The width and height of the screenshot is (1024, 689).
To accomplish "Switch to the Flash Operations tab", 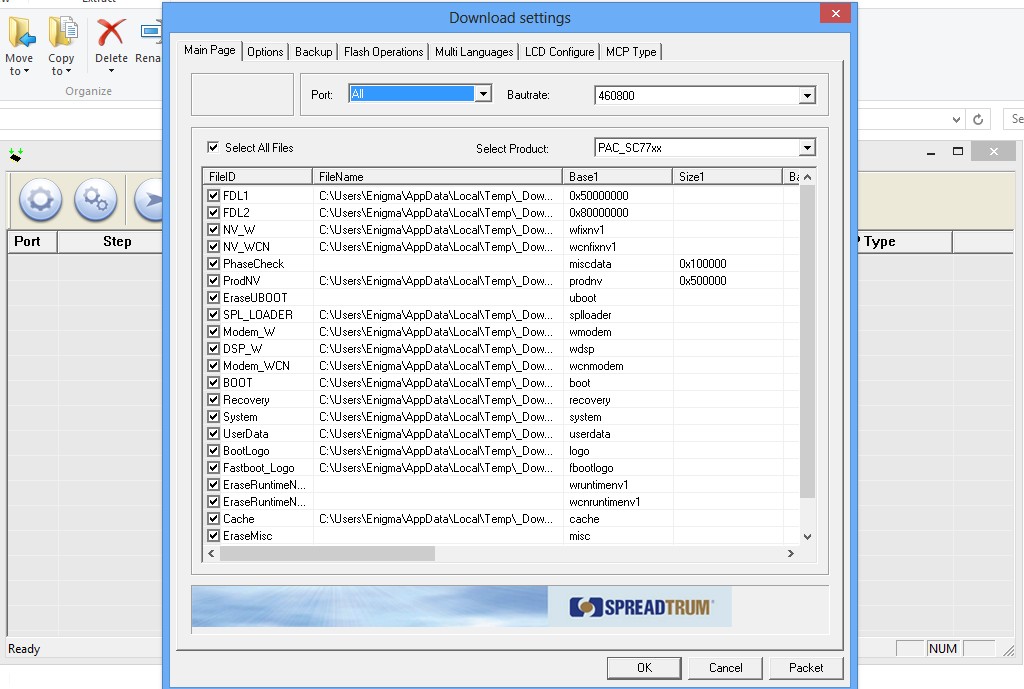I will pos(383,52).
